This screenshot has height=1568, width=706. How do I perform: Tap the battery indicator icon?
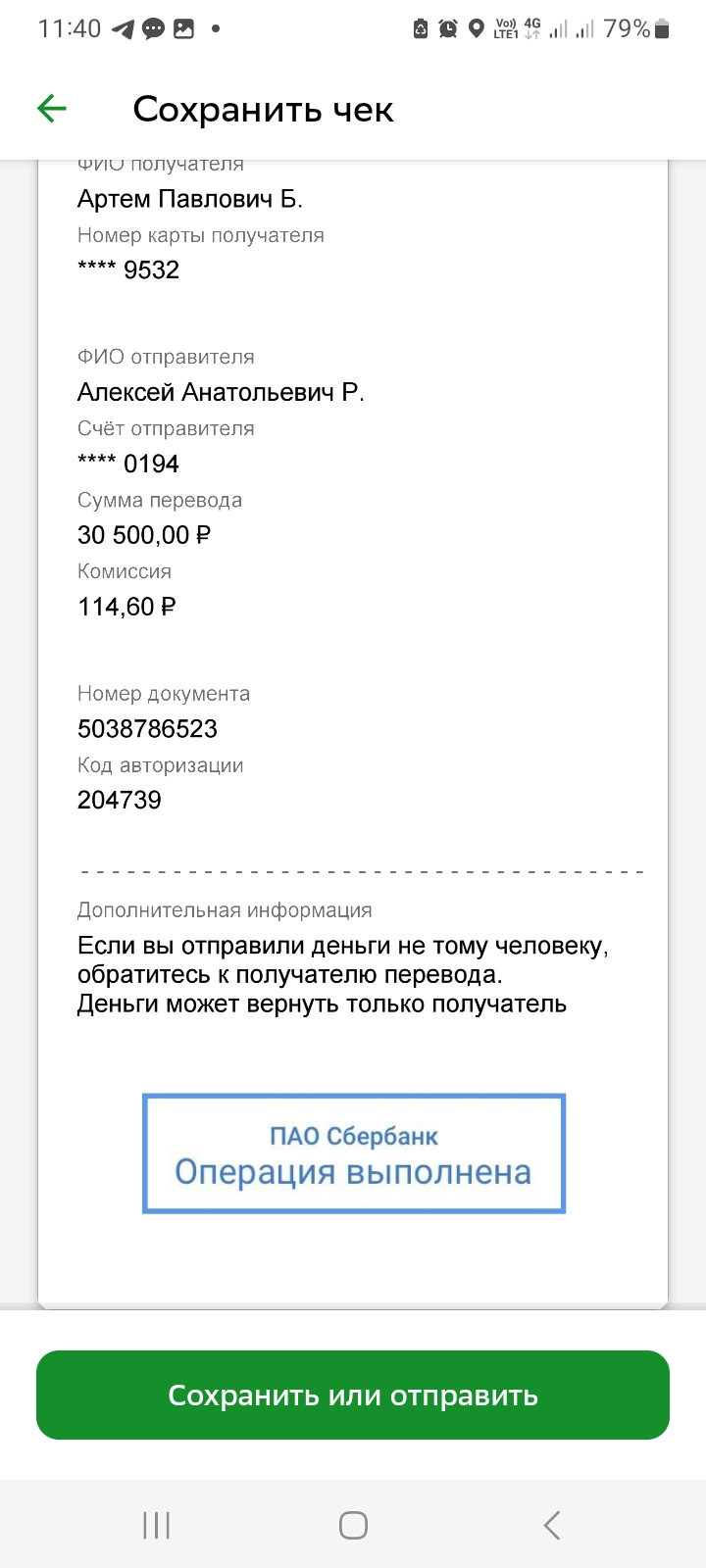(662, 29)
